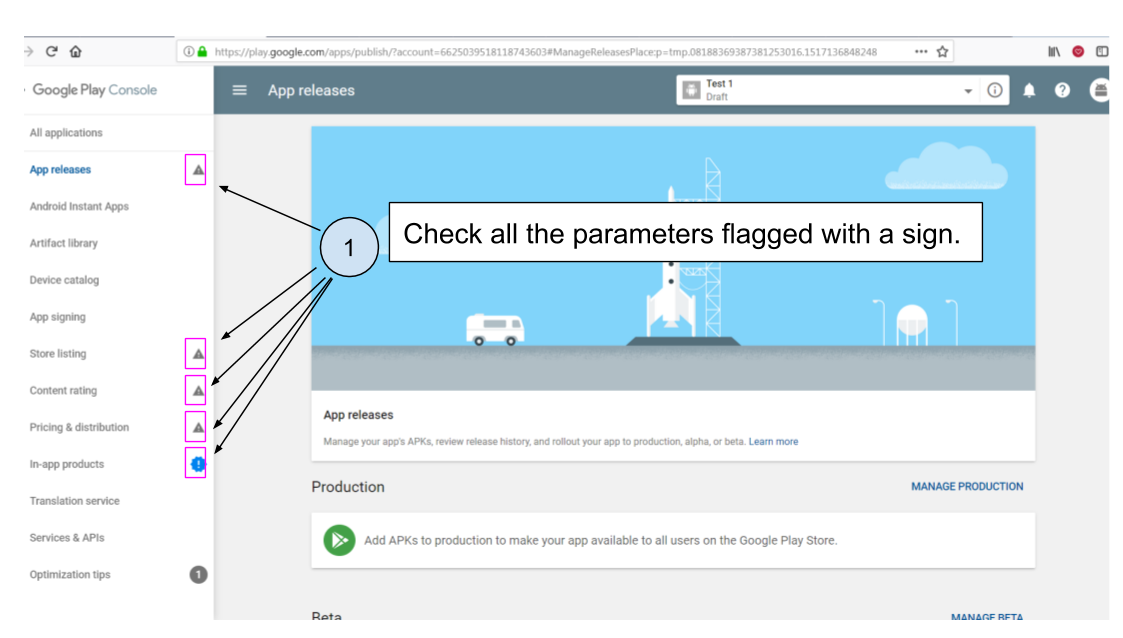Follow the Learn more link

click(x=773, y=442)
